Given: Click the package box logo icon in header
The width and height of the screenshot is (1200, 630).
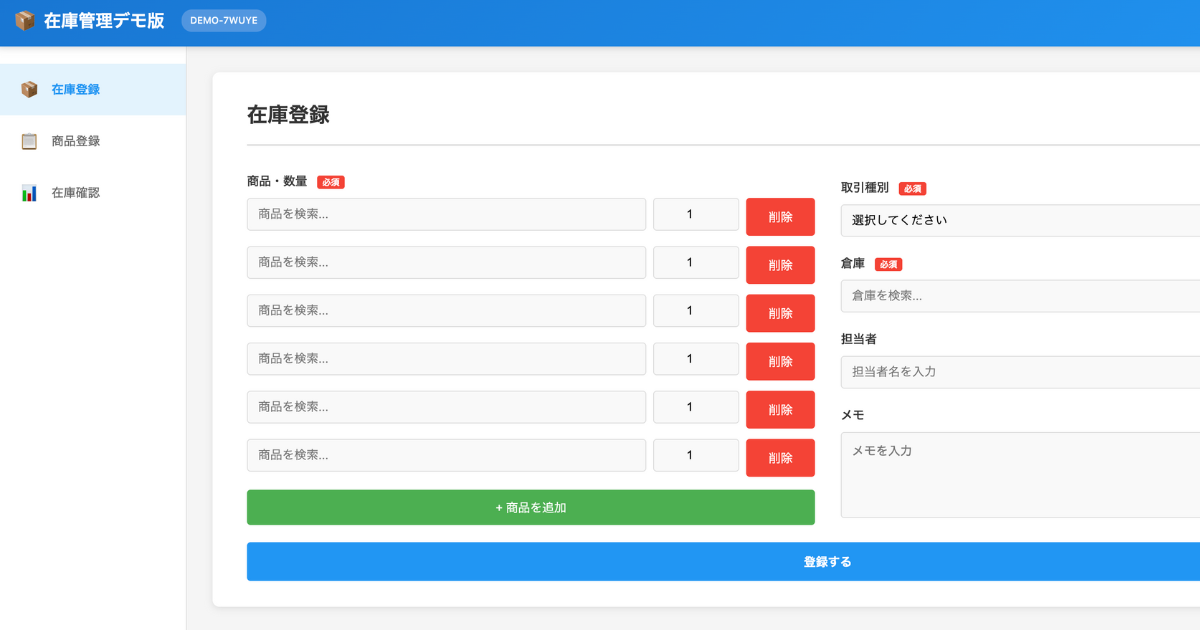Looking at the screenshot, I should pos(24,21).
